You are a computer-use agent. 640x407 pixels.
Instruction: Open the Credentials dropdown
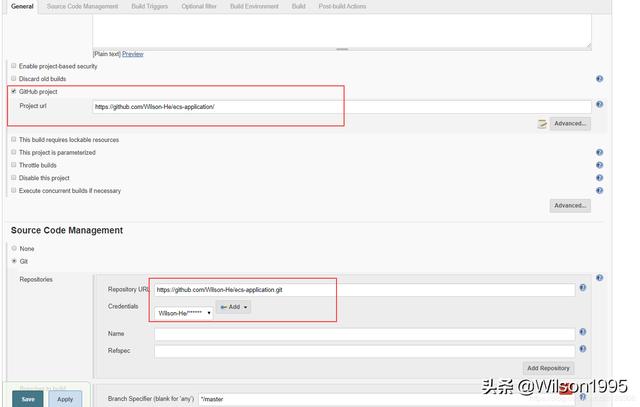184,313
